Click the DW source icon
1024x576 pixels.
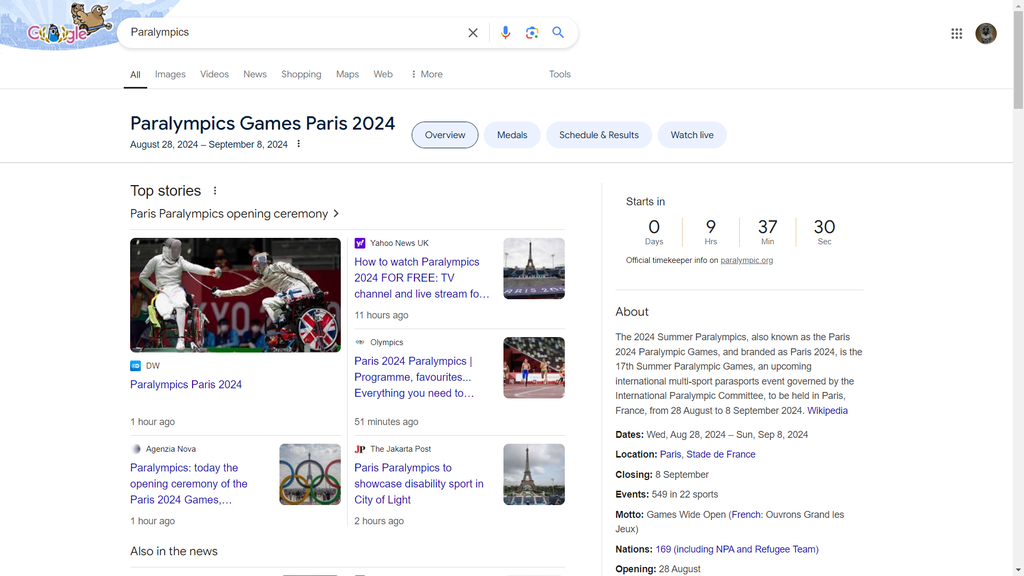pos(135,366)
